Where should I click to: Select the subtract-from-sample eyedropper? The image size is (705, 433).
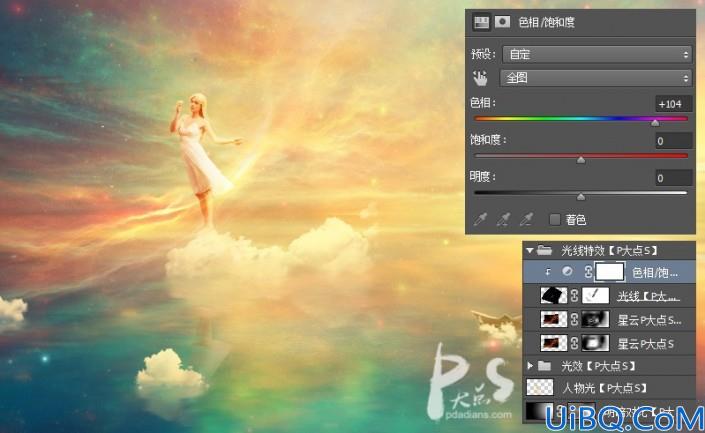(526, 219)
